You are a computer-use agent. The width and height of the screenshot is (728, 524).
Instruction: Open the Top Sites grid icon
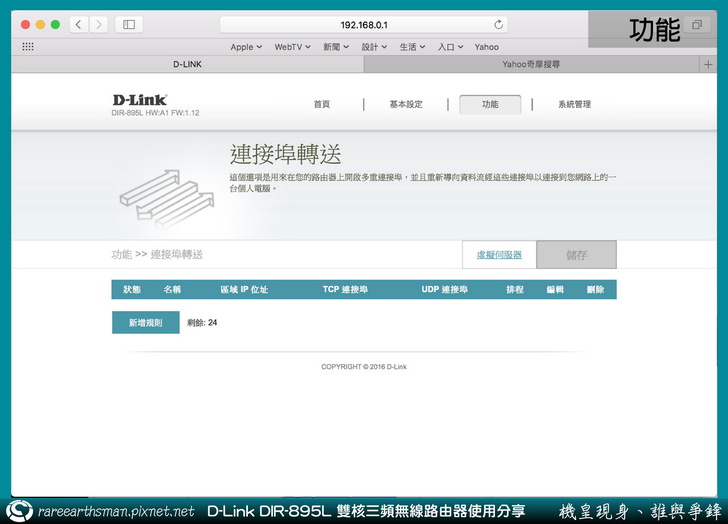coord(28,46)
